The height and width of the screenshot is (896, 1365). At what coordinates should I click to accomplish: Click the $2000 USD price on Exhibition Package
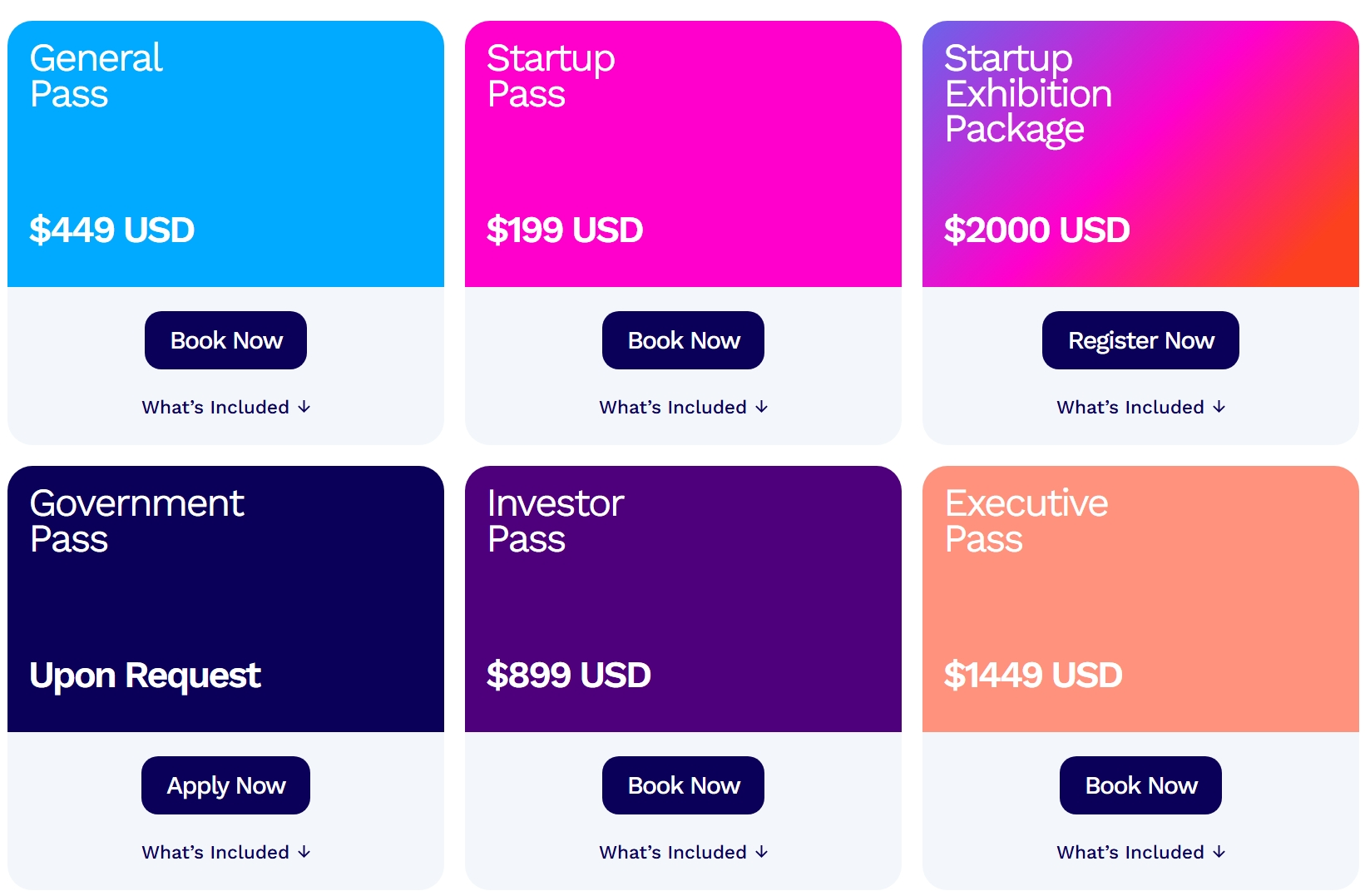click(1037, 230)
